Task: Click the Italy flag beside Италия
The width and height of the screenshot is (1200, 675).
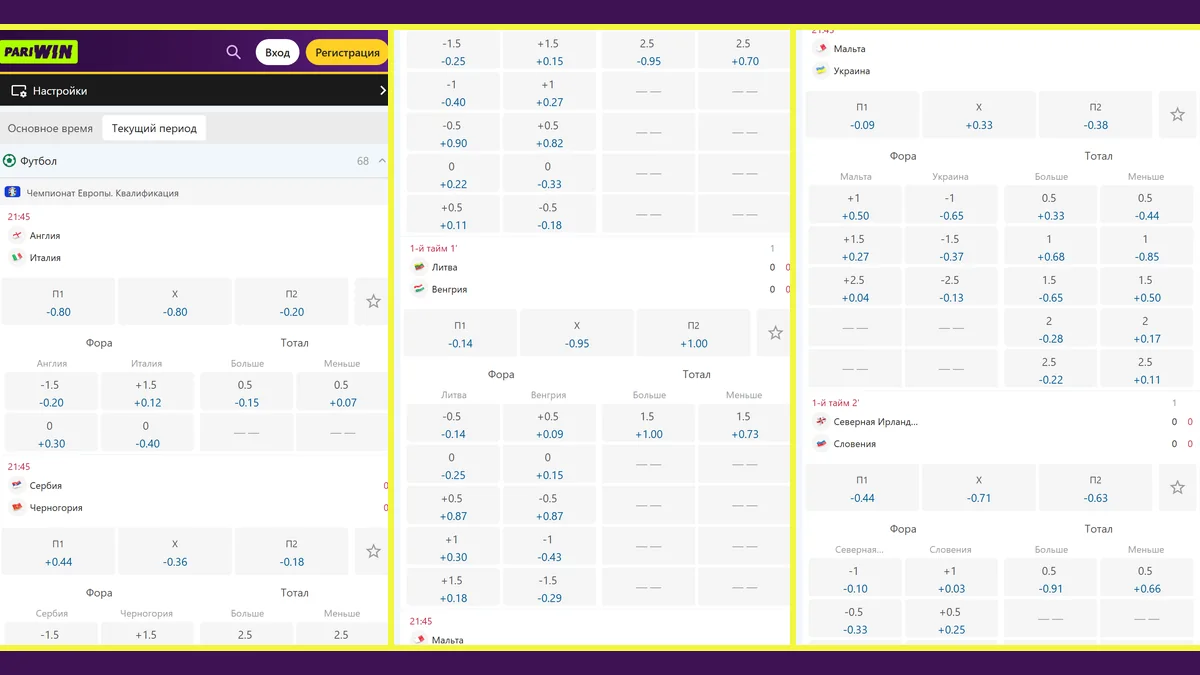Action: pos(17,258)
